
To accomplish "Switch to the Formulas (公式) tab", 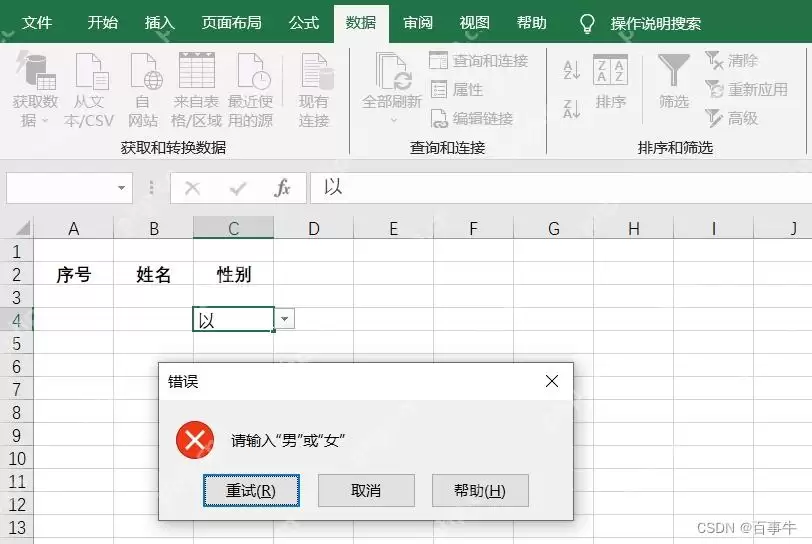I will click(304, 22).
